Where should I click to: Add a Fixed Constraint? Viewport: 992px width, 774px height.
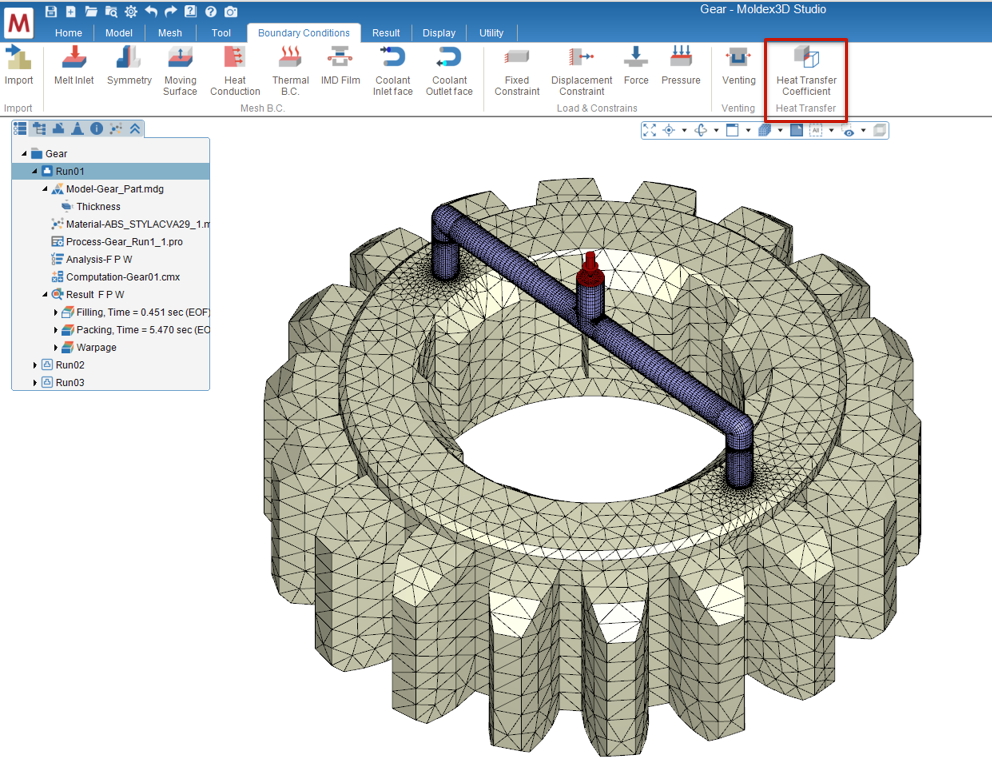tap(517, 71)
